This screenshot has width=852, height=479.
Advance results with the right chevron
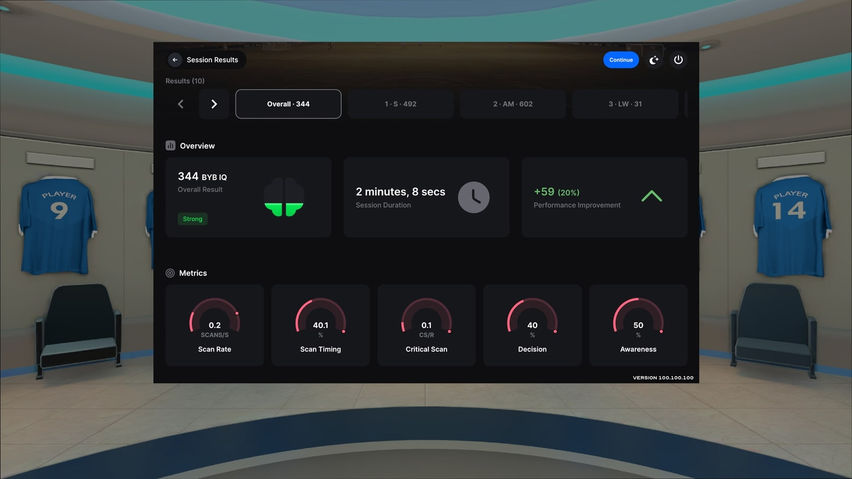214,104
